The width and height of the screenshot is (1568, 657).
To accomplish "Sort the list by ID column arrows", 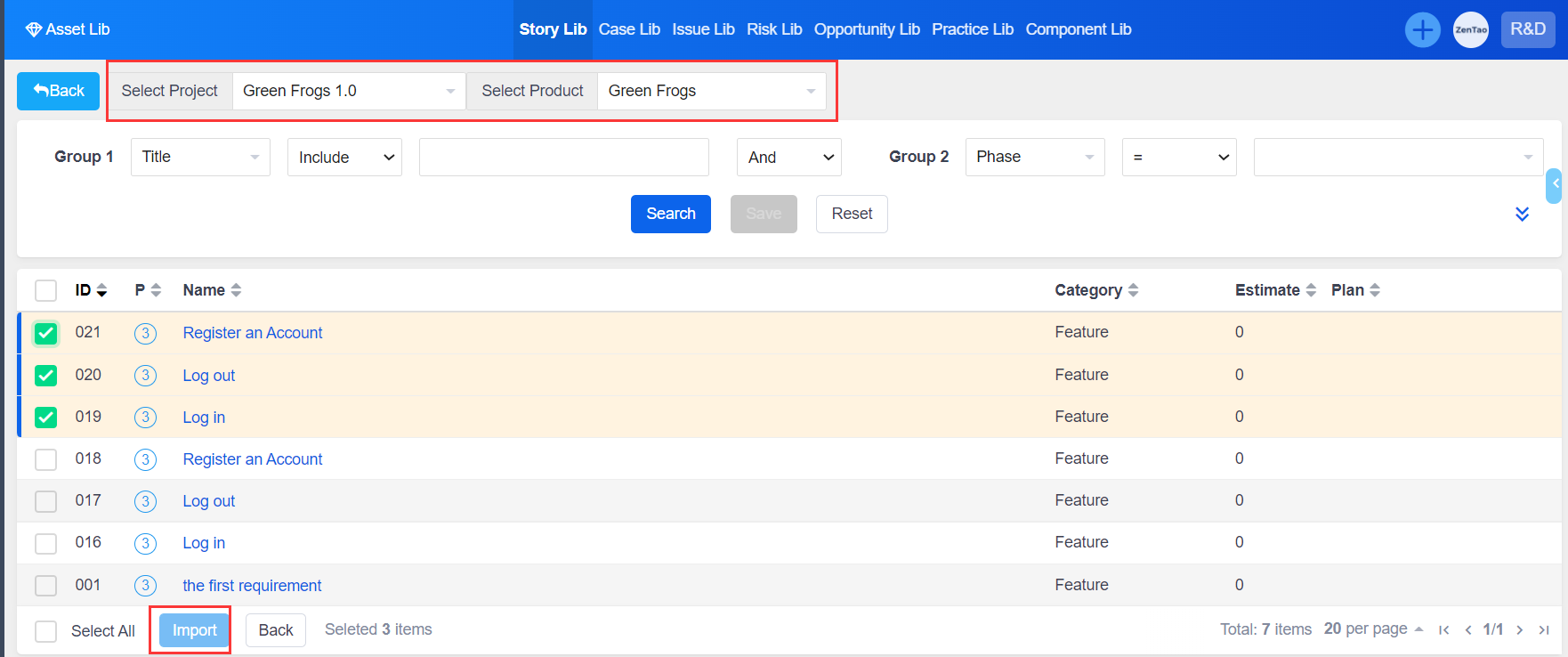I will [101, 290].
